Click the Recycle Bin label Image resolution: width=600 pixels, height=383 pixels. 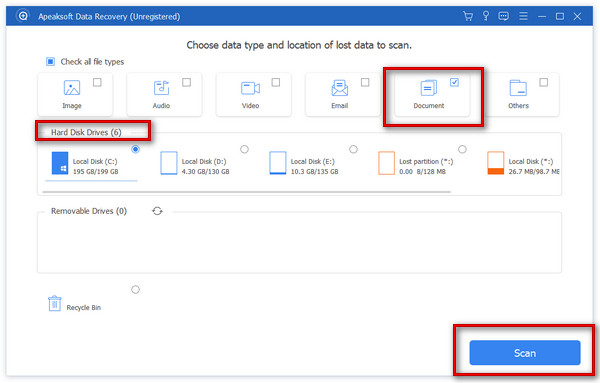[83, 308]
